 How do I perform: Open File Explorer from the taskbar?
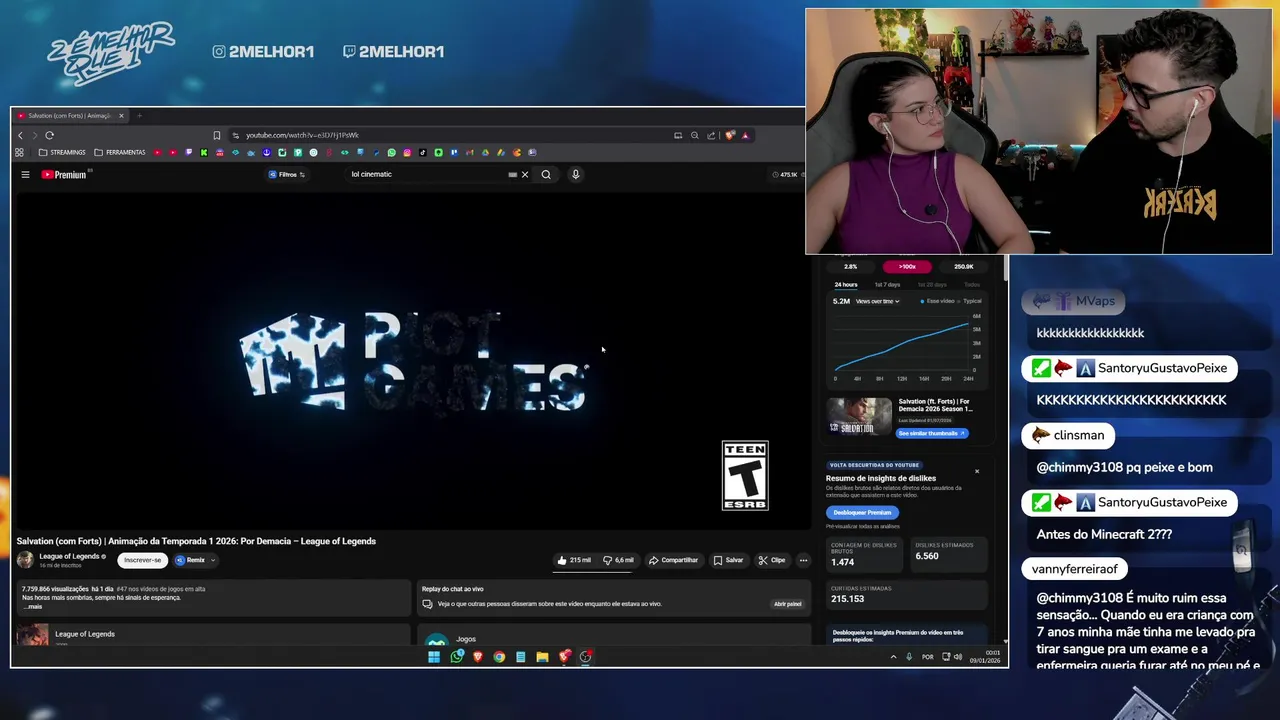(x=542, y=657)
